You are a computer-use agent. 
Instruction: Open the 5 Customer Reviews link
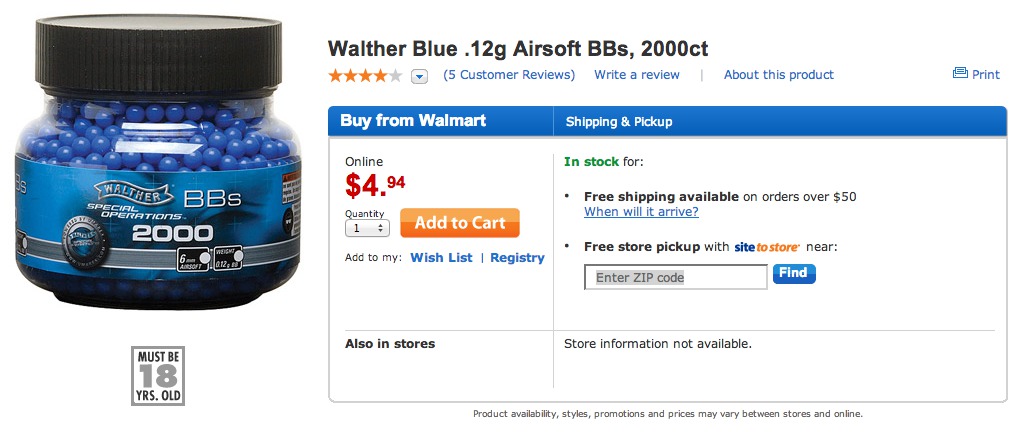pyautogui.click(x=510, y=75)
